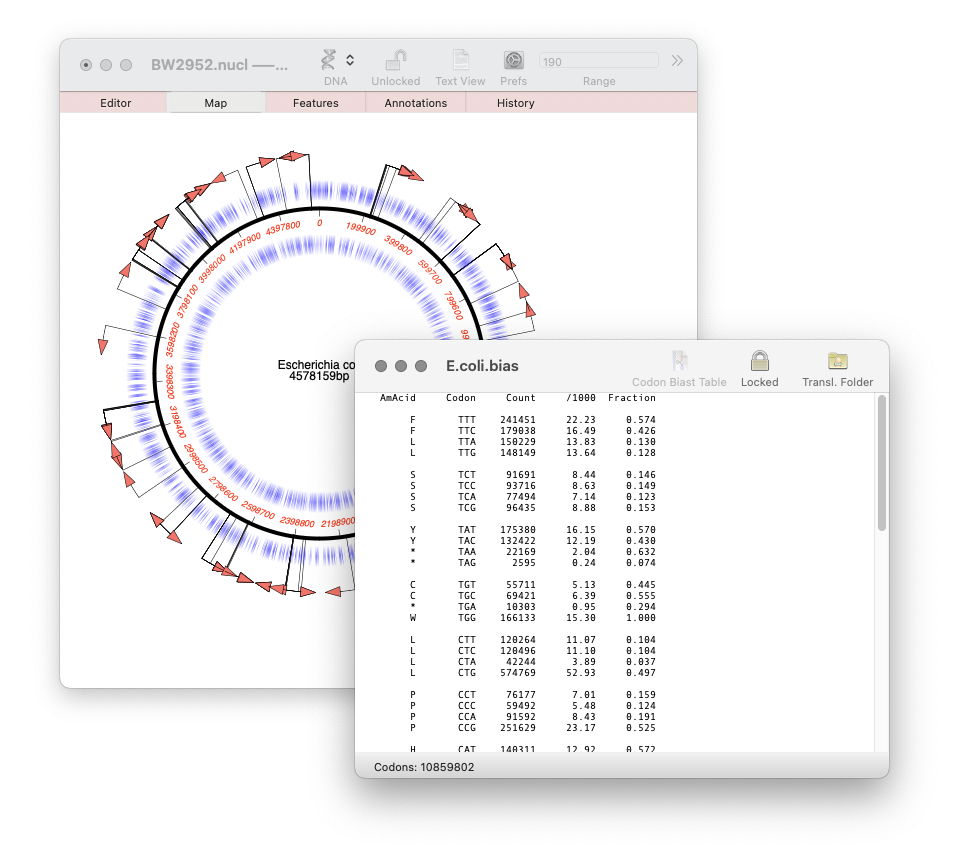This screenshot has width=968, height=850.
Task: Toggle the Locked padlock in E.coli.bias window
Action: pos(759,360)
